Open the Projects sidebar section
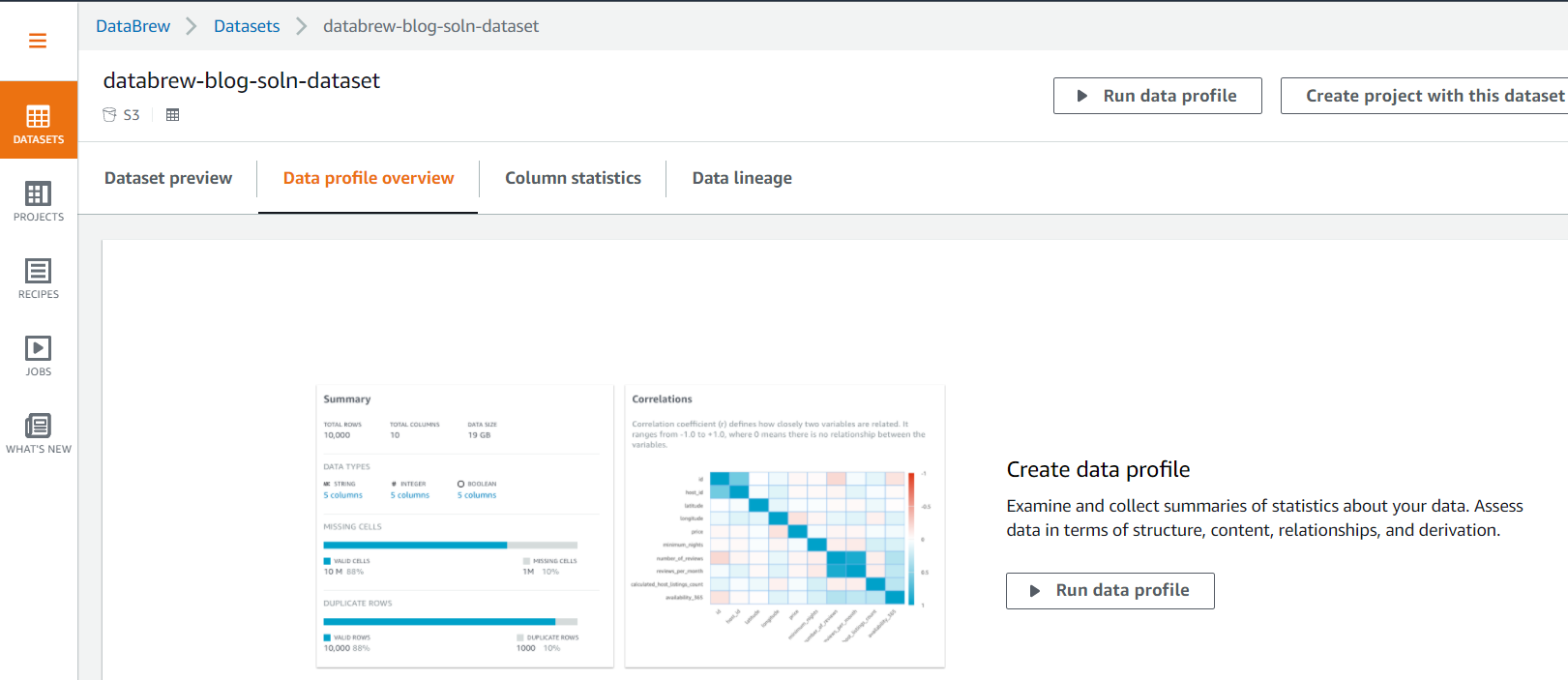 [x=39, y=201]
